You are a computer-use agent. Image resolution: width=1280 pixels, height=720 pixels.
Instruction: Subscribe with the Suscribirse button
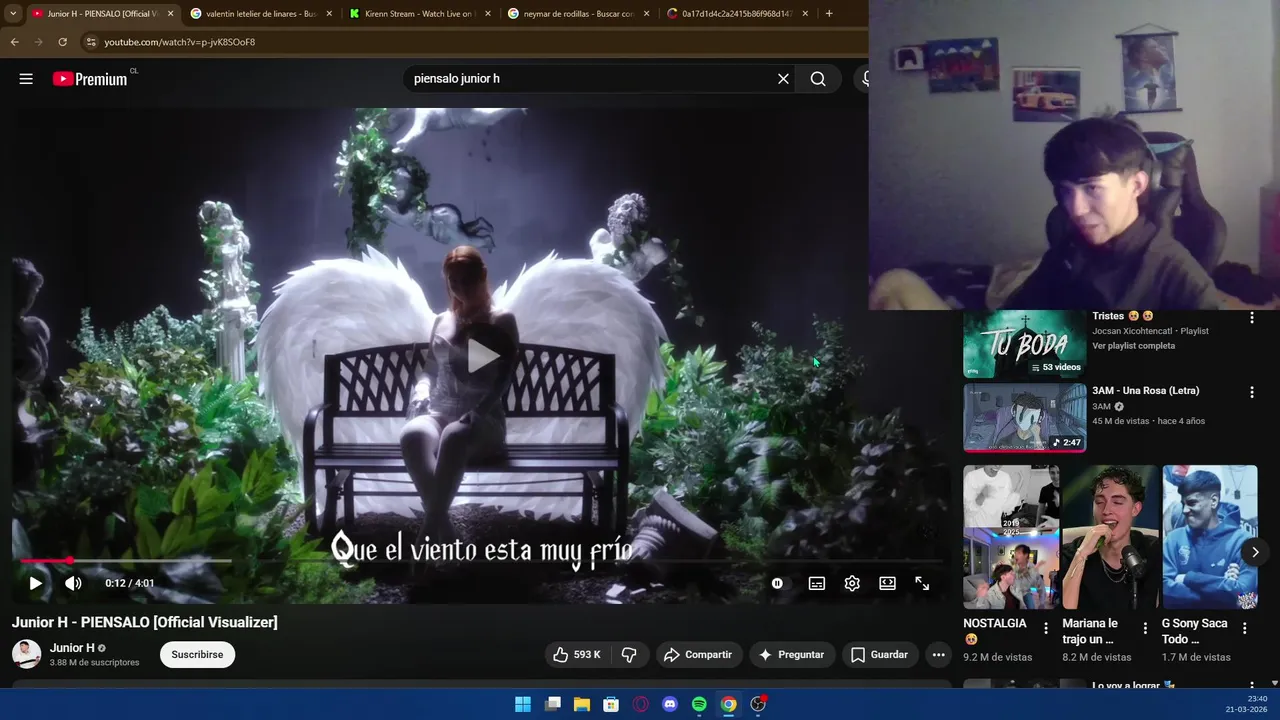[197, 655]
